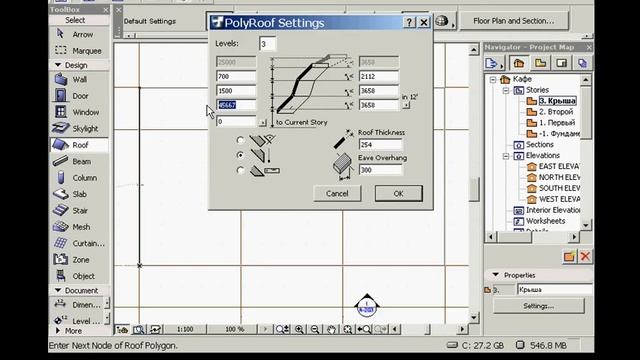The width and height of the screenshot is (640, 360).
Task: Open View Map tab icon in Navigator
Action: tap(540, 63)
